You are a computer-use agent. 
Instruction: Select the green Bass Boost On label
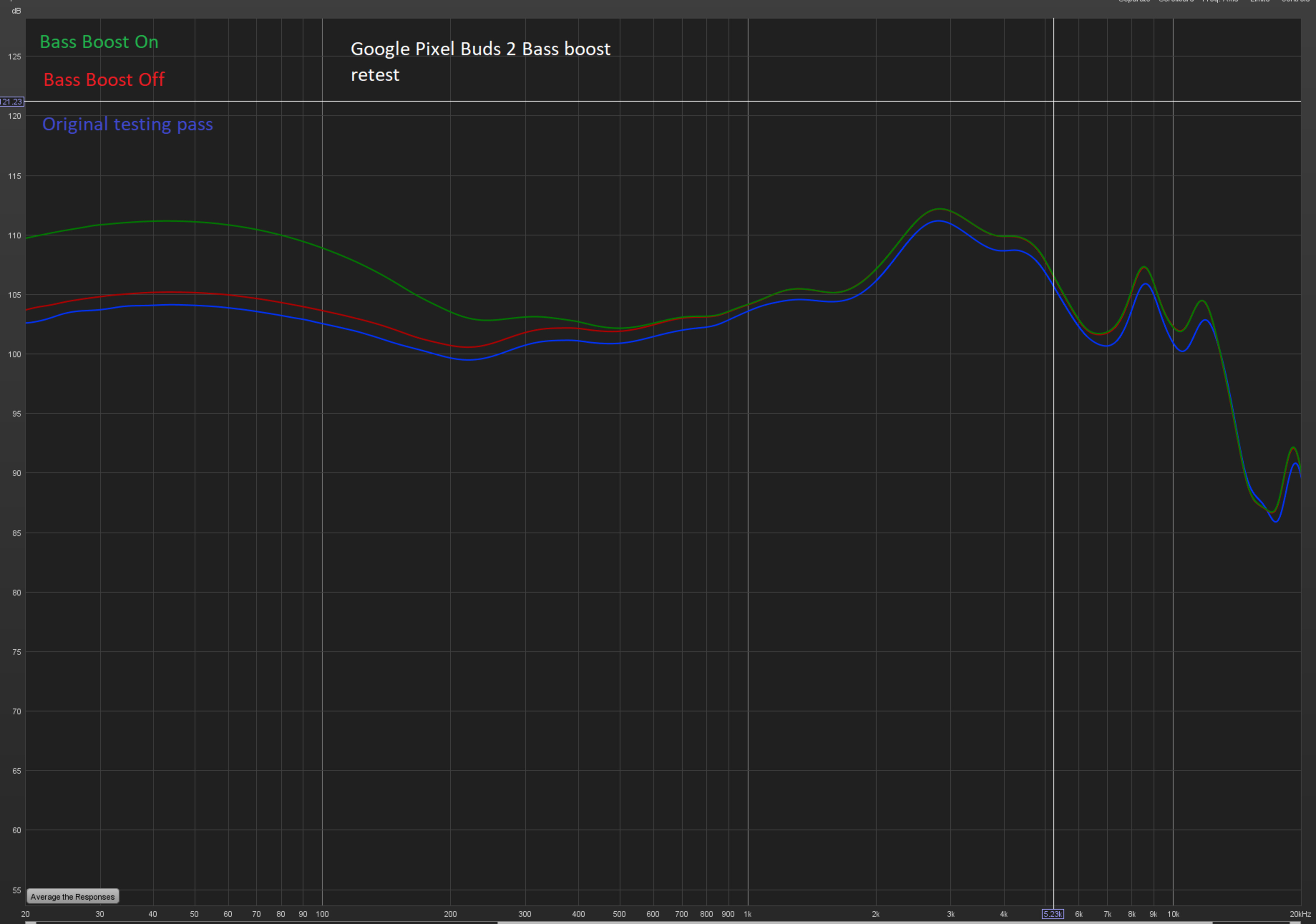(x=99, y=42)
